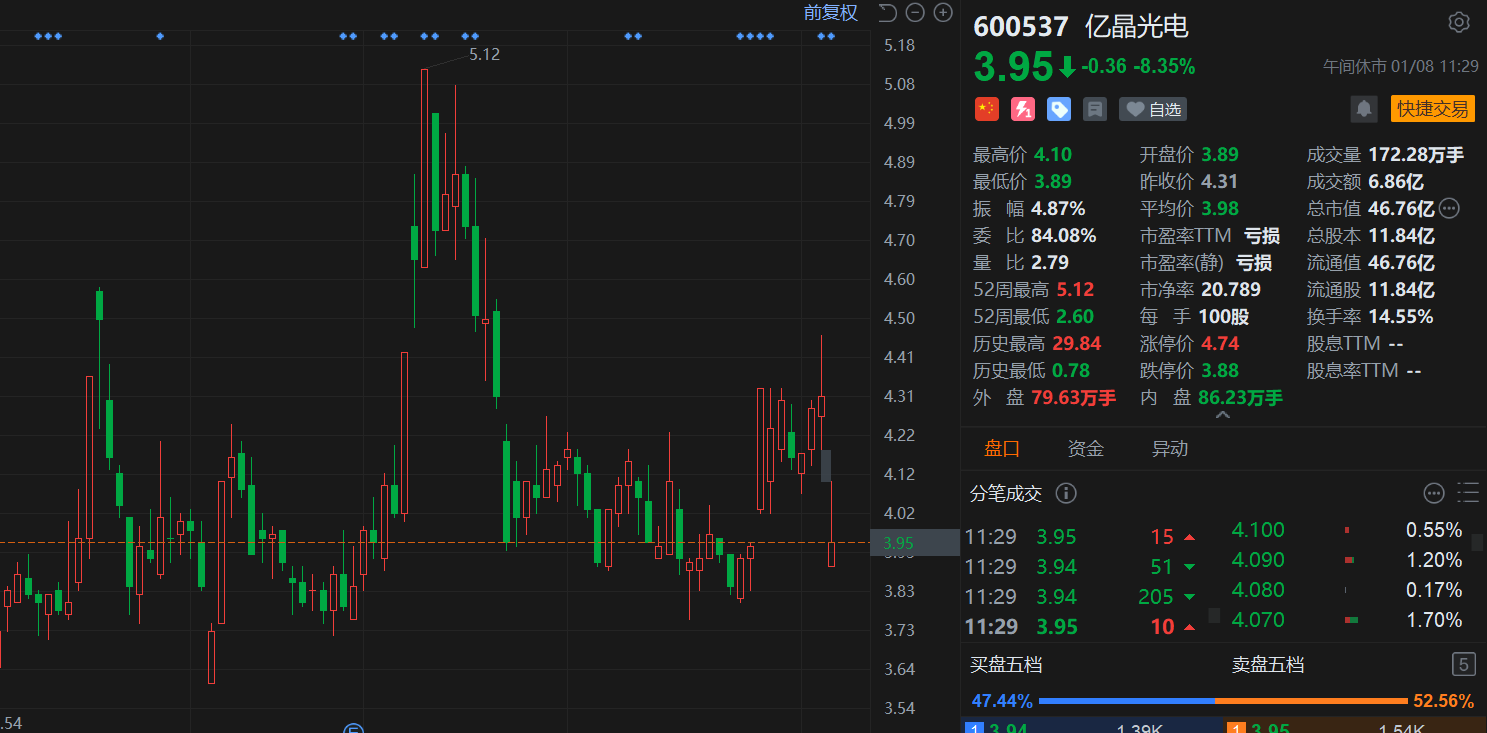1487x733 pixels.
Task: Click the buy/sell ratio bar
Action: point(1222,701)
